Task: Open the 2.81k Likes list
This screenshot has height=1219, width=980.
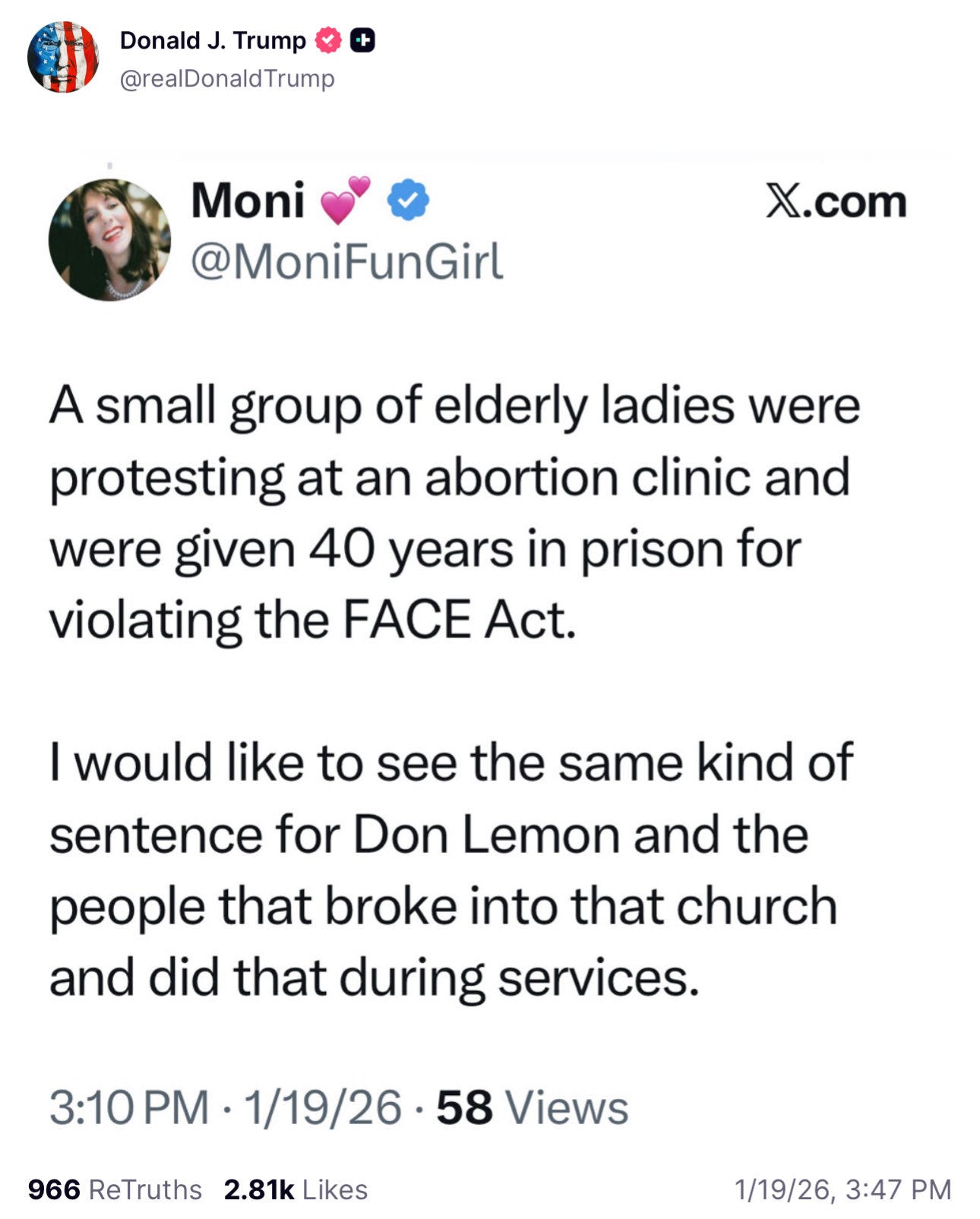Action: [x=296, y=1189]
